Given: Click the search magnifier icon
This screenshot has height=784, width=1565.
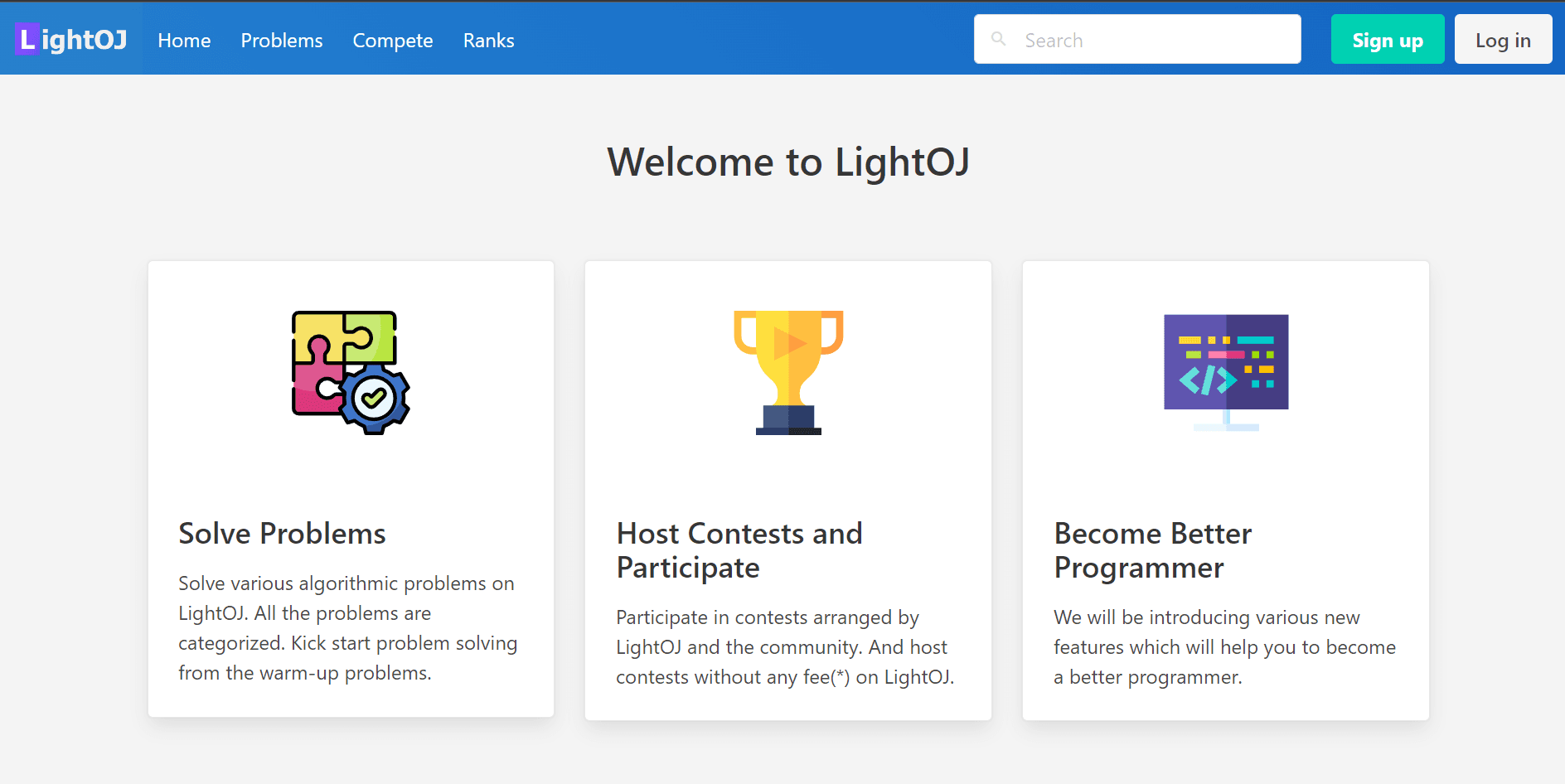Looking at the screenshot, I should [999, 39].
